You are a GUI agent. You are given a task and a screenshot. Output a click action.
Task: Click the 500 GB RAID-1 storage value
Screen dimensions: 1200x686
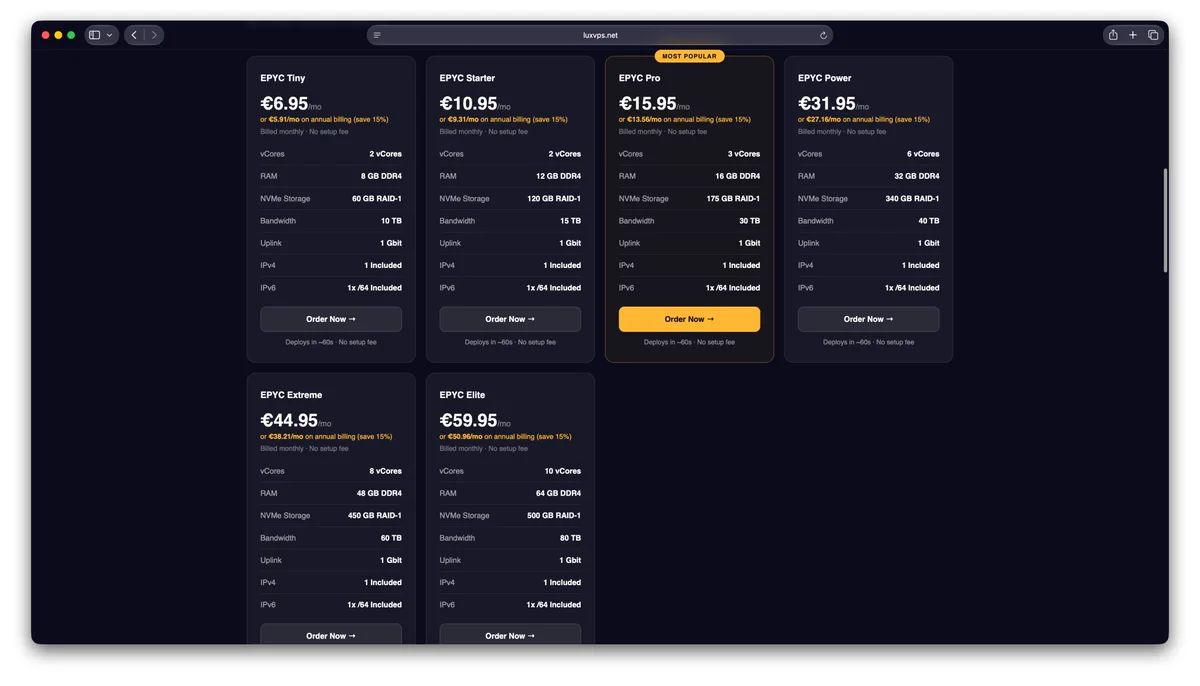[x=554, y=515]
